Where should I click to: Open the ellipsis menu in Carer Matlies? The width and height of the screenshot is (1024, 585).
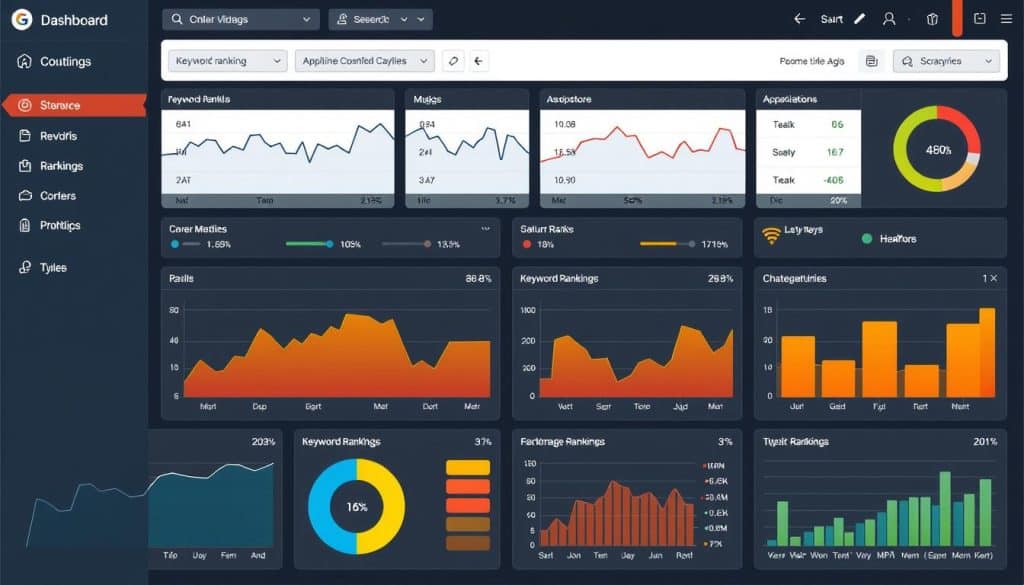coord(486,229)
